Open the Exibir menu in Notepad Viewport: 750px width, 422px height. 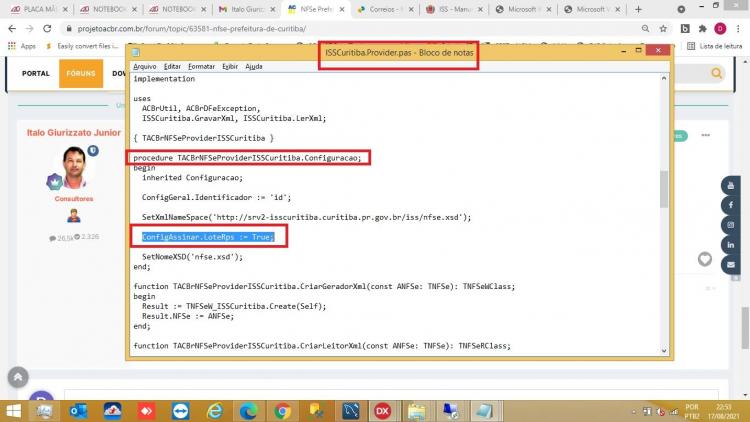(x=230, y=67)
